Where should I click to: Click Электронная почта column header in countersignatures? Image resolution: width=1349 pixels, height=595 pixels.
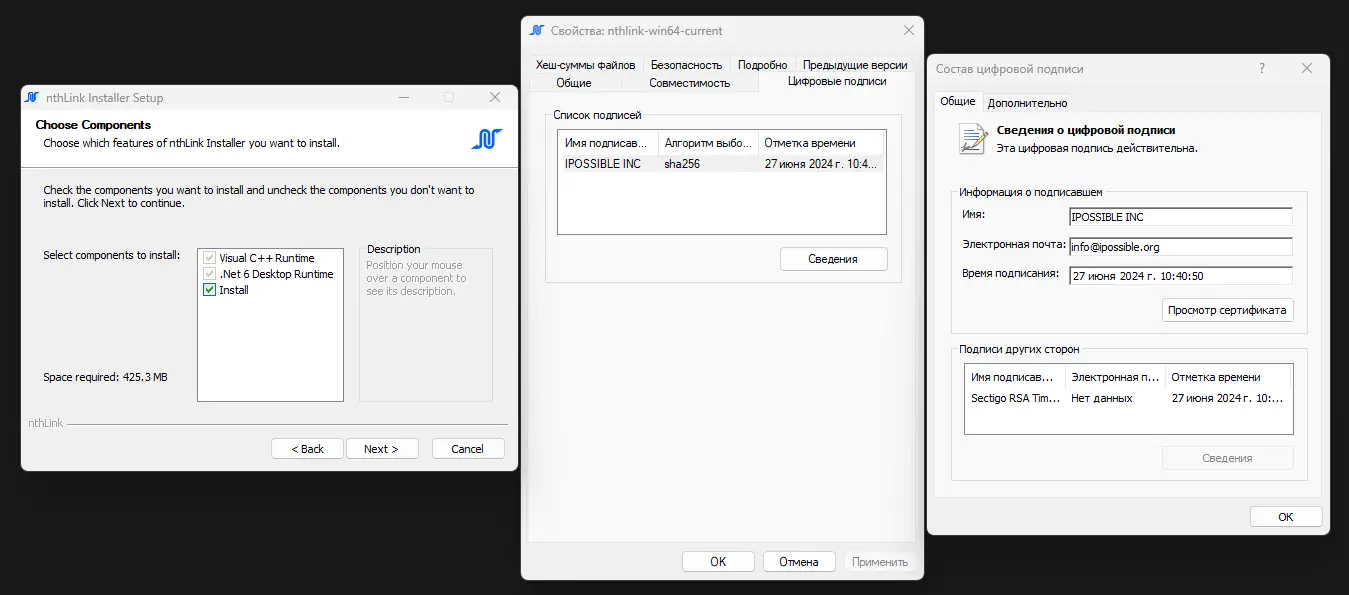(1115, 377)
